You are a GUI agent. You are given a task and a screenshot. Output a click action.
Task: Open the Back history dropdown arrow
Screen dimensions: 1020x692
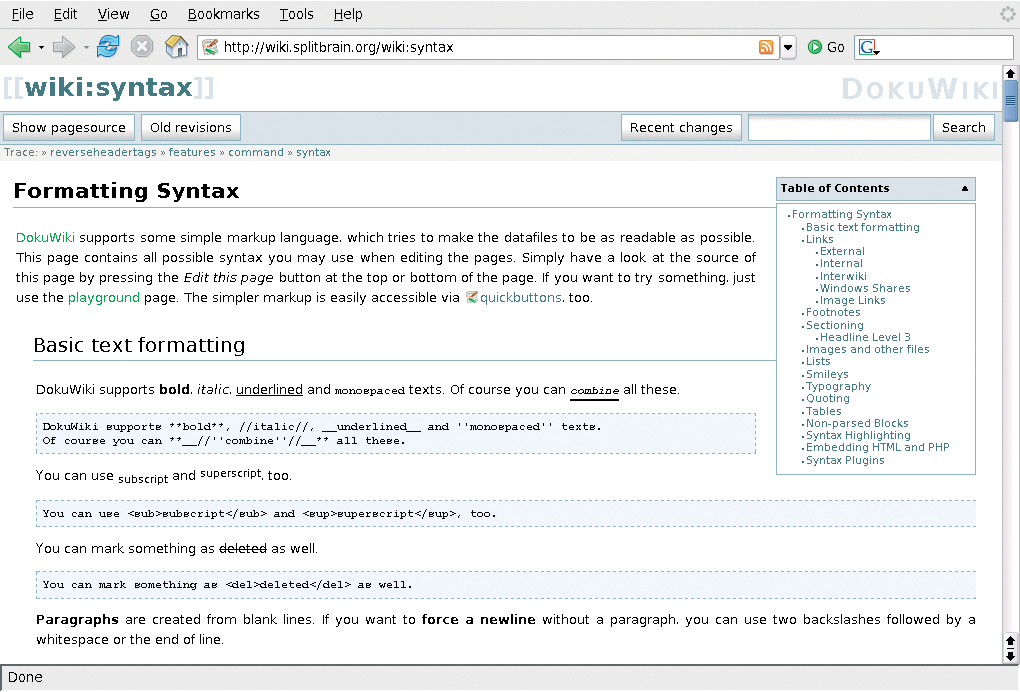(x=41, y=47)
